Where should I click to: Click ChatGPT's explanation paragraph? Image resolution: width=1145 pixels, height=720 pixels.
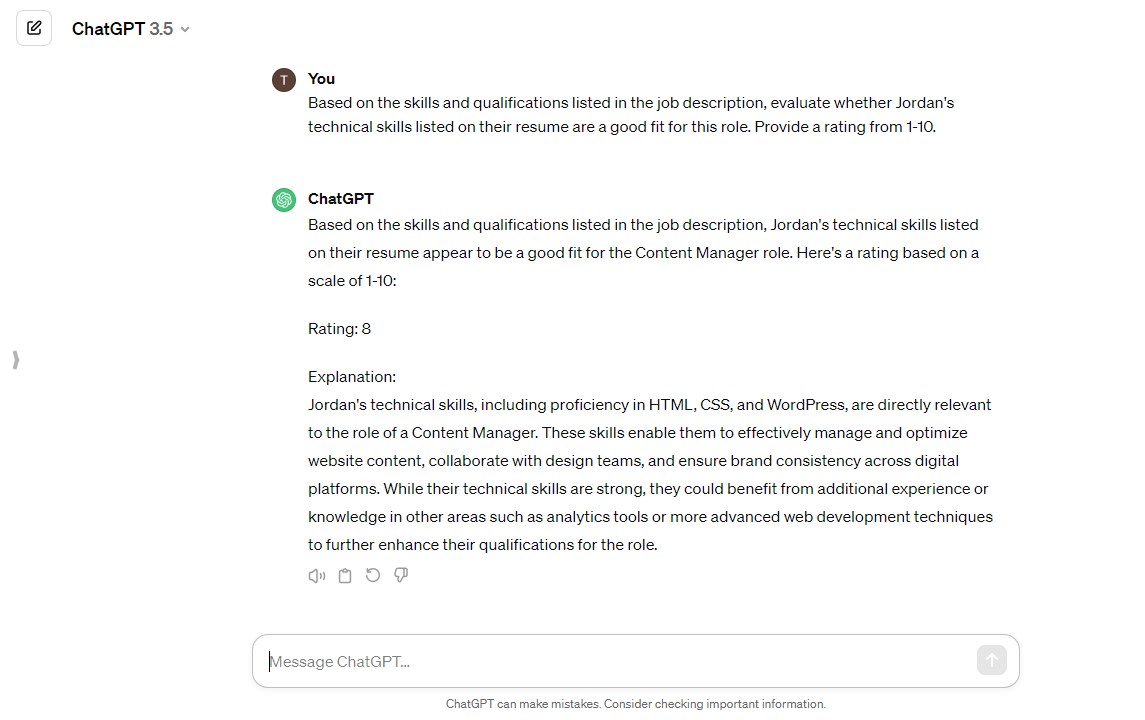[x=648, y=474]
